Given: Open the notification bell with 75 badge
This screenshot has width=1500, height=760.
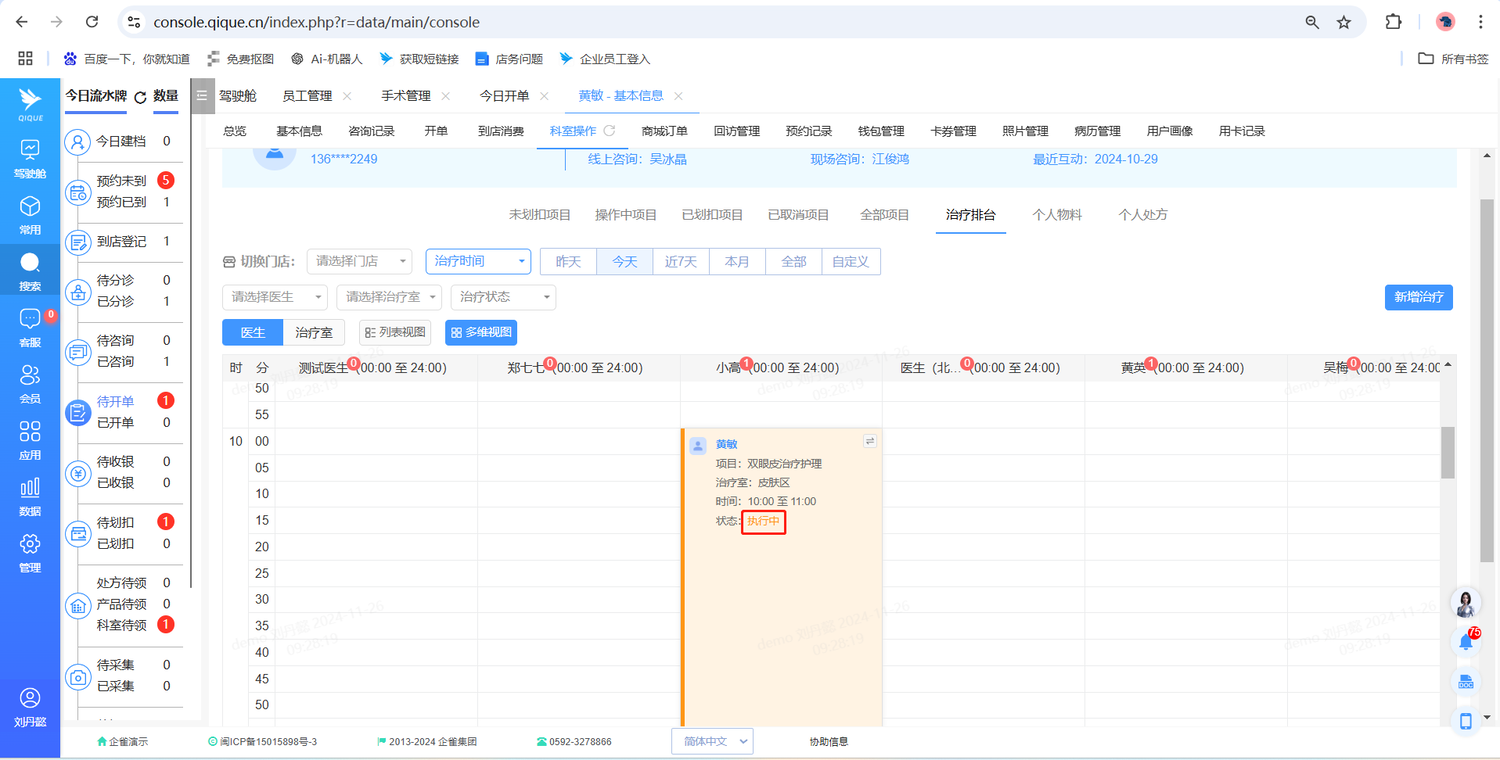Looking at the screenshot, I should coord(1466,642).
